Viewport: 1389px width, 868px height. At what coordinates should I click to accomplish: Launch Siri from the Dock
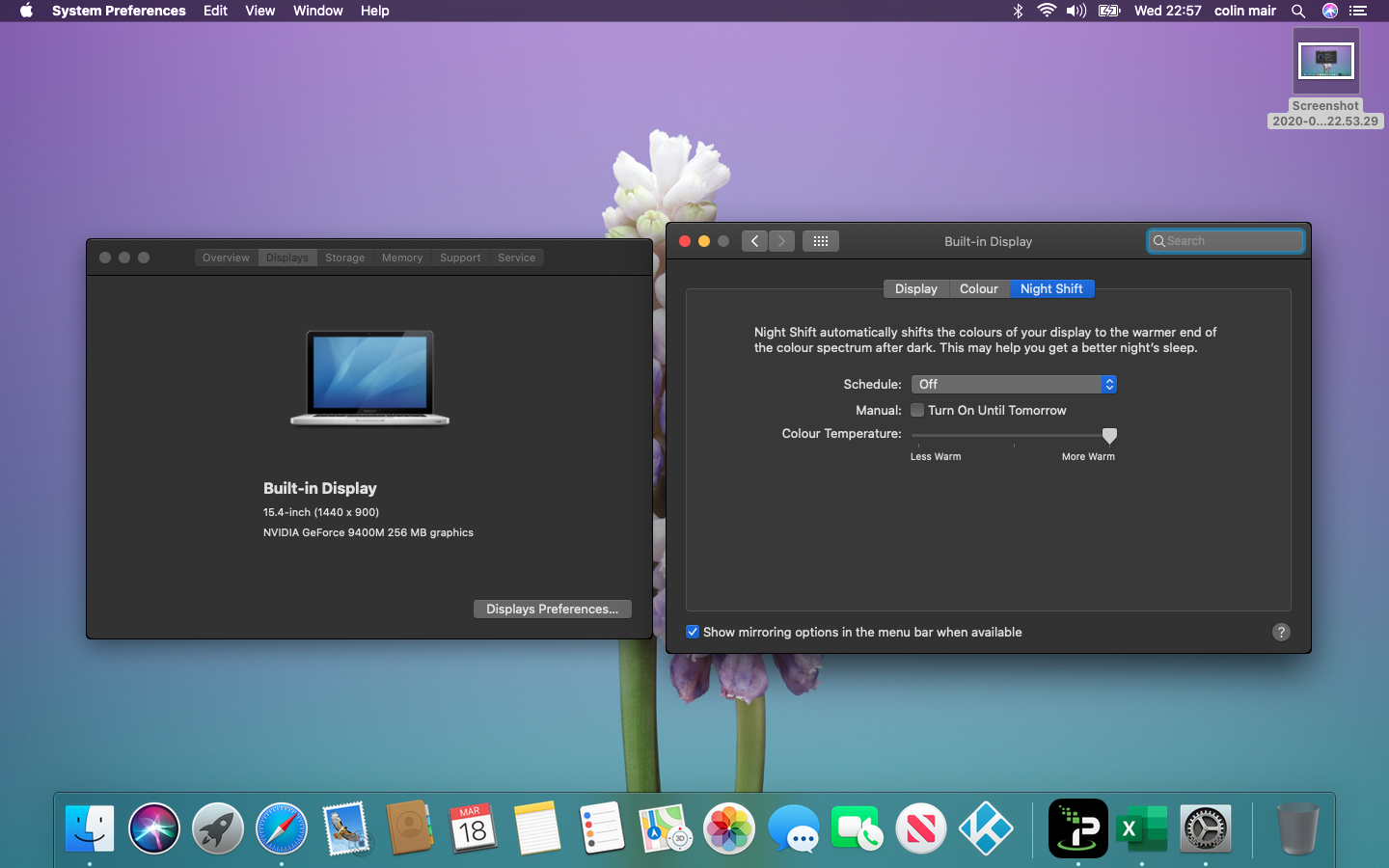pos(153,828)
